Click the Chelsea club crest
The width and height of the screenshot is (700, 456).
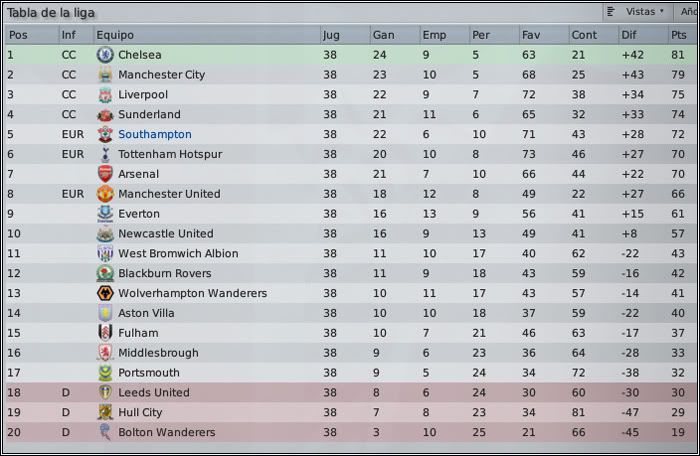pos(105,55)
